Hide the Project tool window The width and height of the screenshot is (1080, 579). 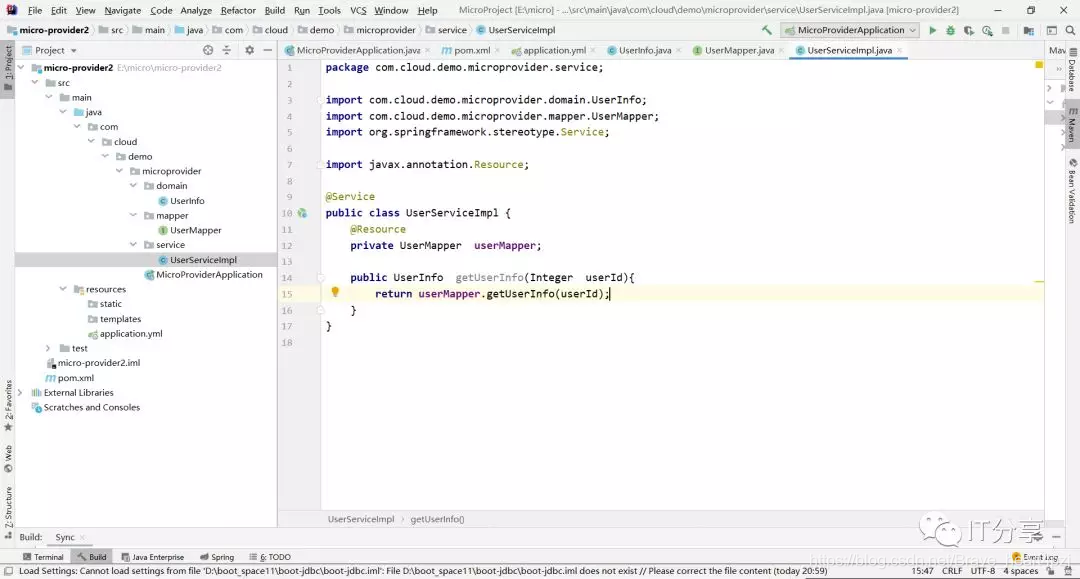[268, 50]
